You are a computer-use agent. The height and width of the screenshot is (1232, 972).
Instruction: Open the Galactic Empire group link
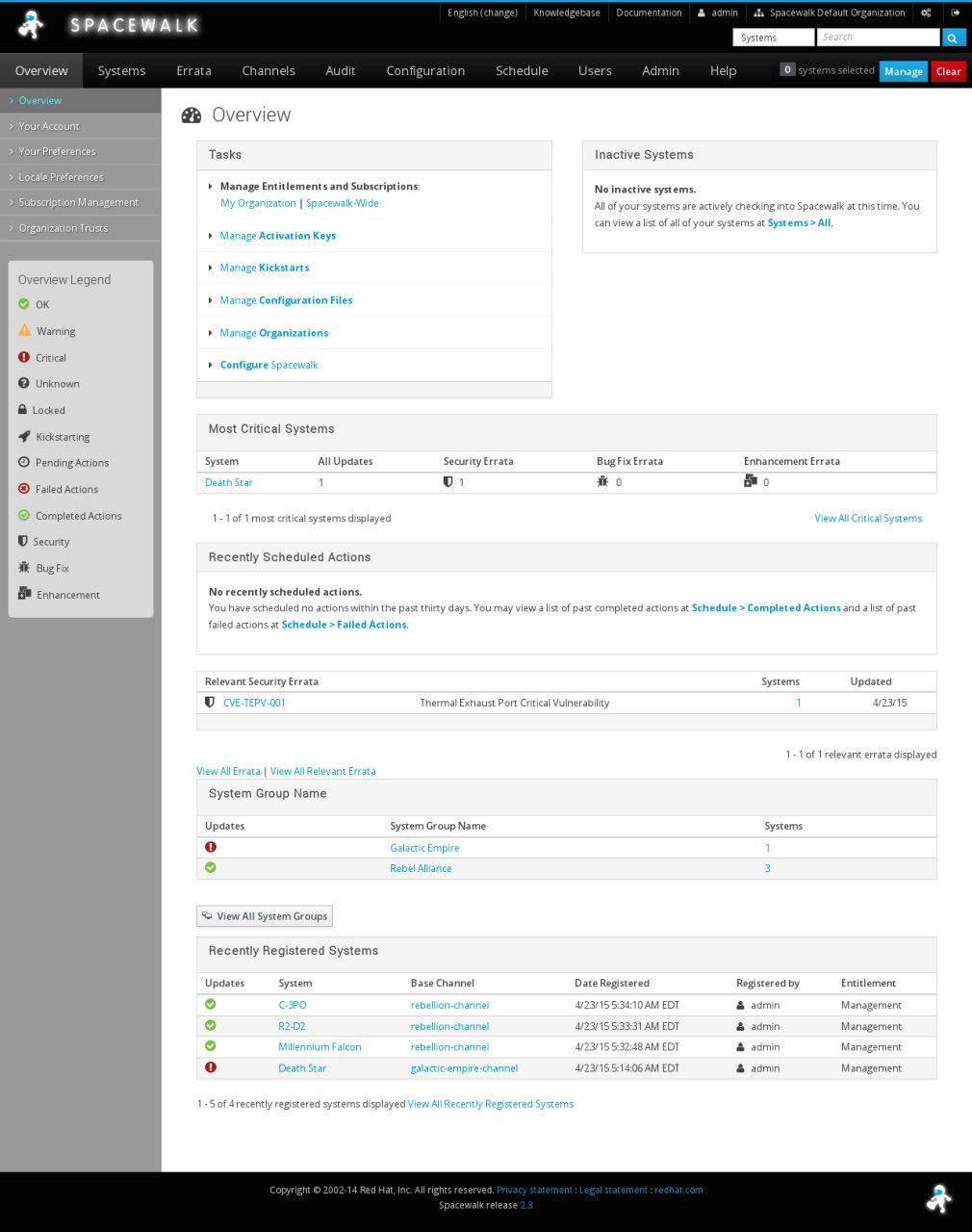pos(424,848)
